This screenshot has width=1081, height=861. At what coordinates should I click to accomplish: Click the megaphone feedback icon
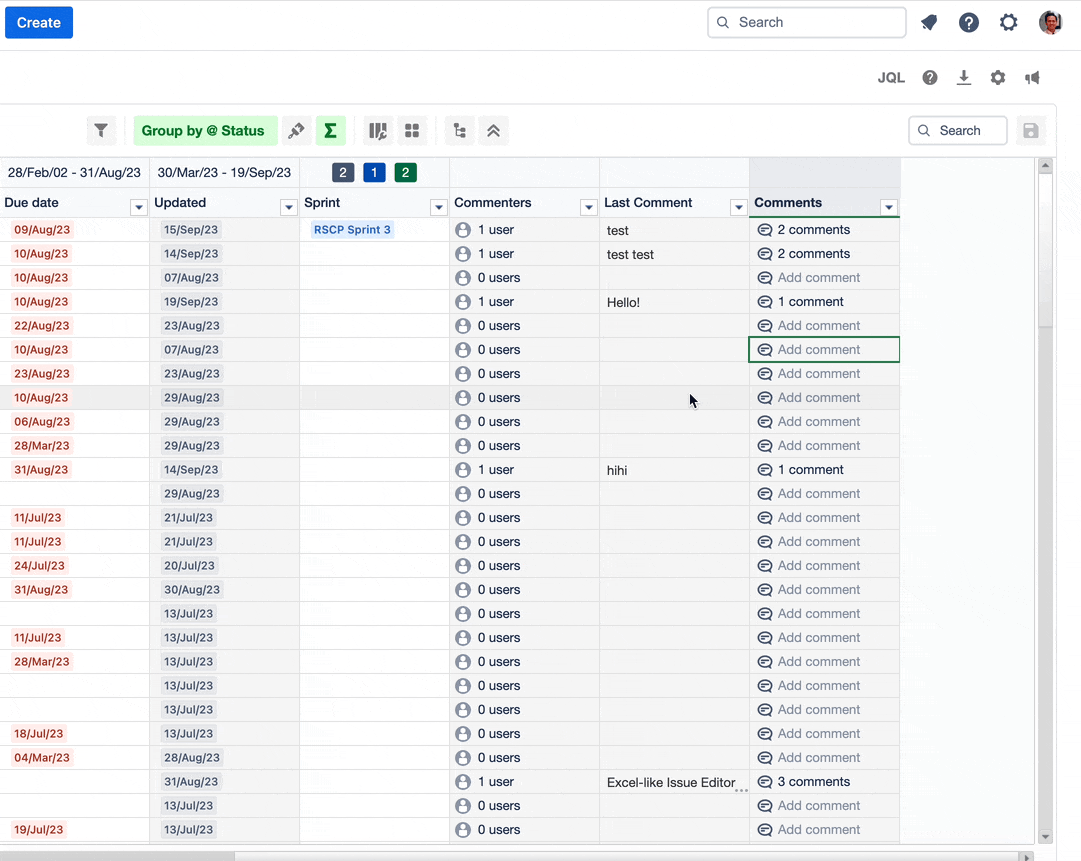click(x=1032, y=78)
